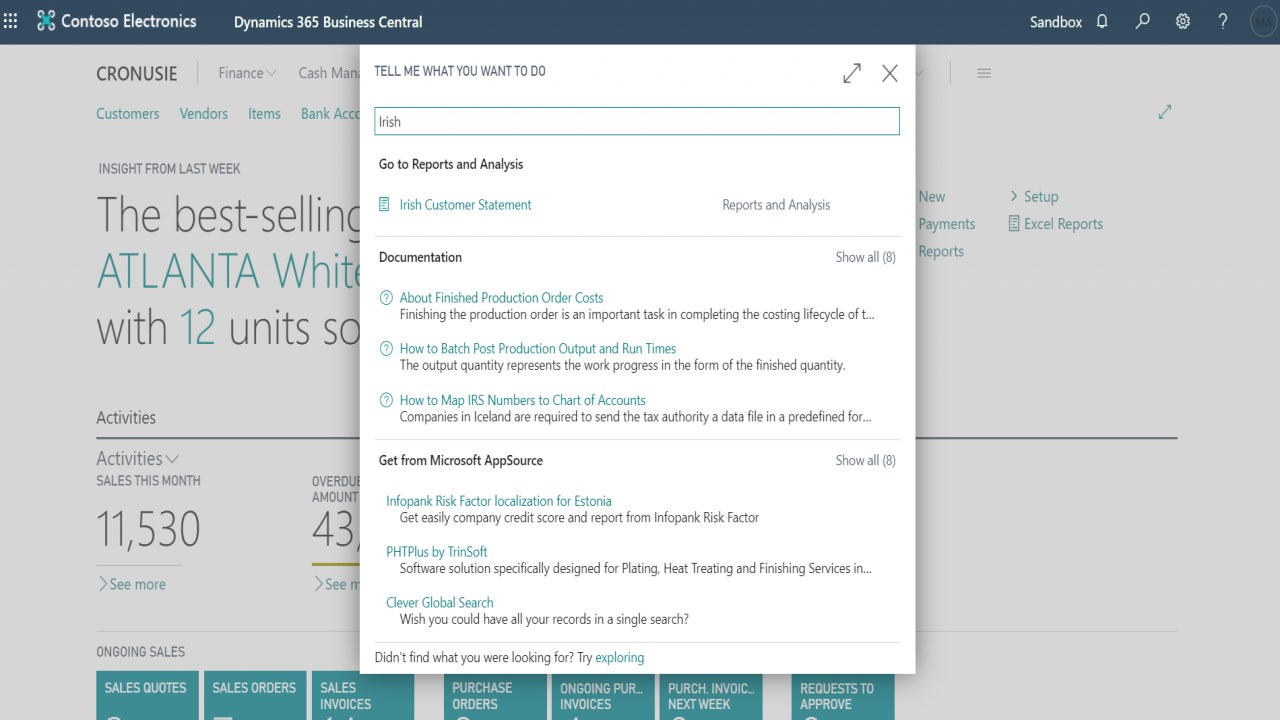Click the CRONUSIE company name
Image resolution: width=1280 pixels, height=720 pixels.
(137, 73)
